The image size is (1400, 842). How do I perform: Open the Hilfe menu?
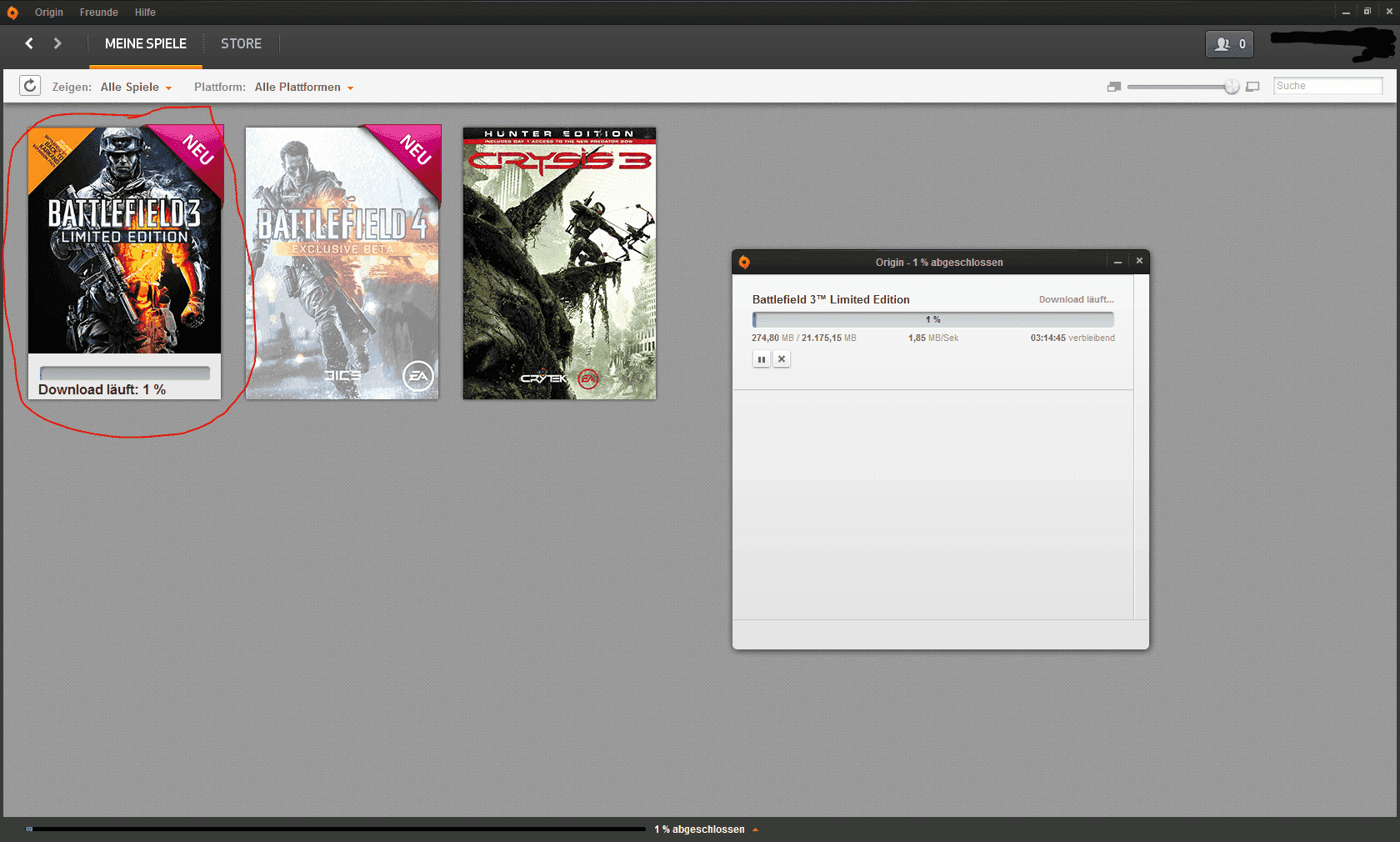145,13
